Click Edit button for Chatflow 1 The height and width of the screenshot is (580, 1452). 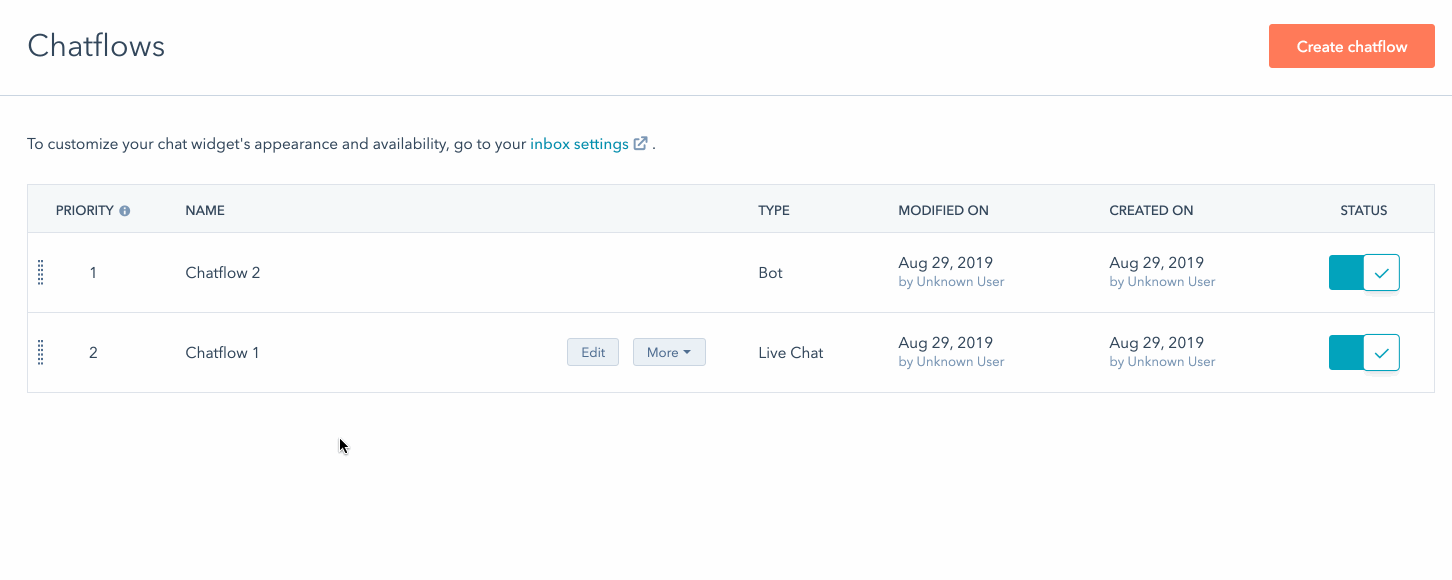click(593, 352)
